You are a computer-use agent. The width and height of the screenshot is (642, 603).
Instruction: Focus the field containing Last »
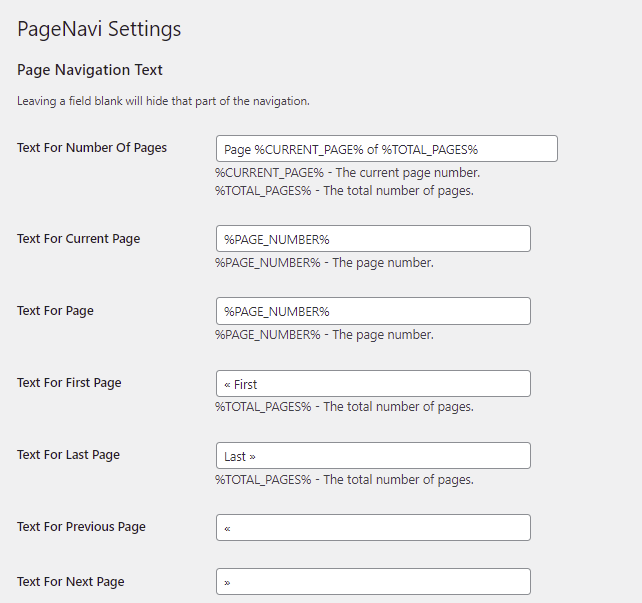(373, 456)
